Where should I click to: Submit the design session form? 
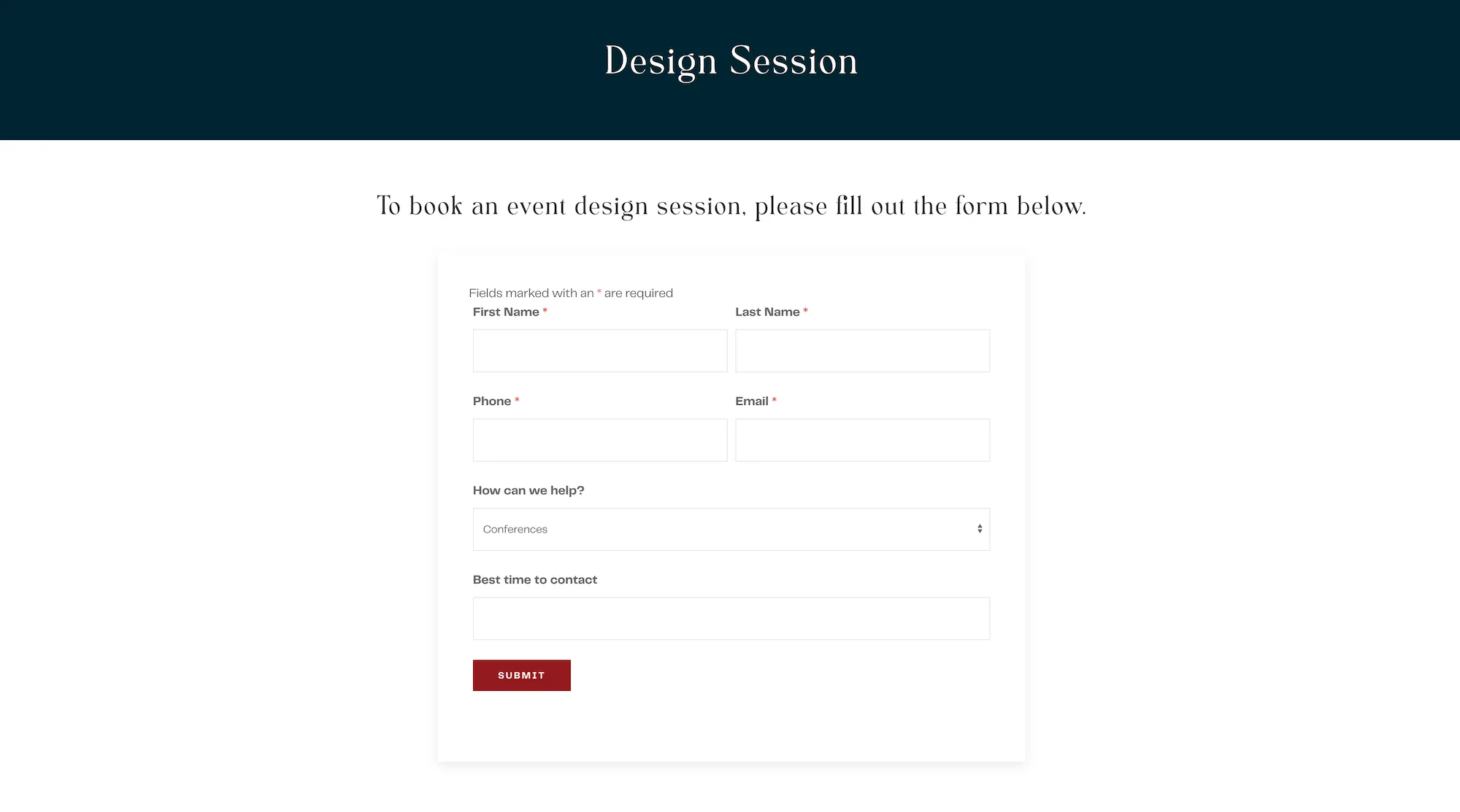tap(521, 675)
